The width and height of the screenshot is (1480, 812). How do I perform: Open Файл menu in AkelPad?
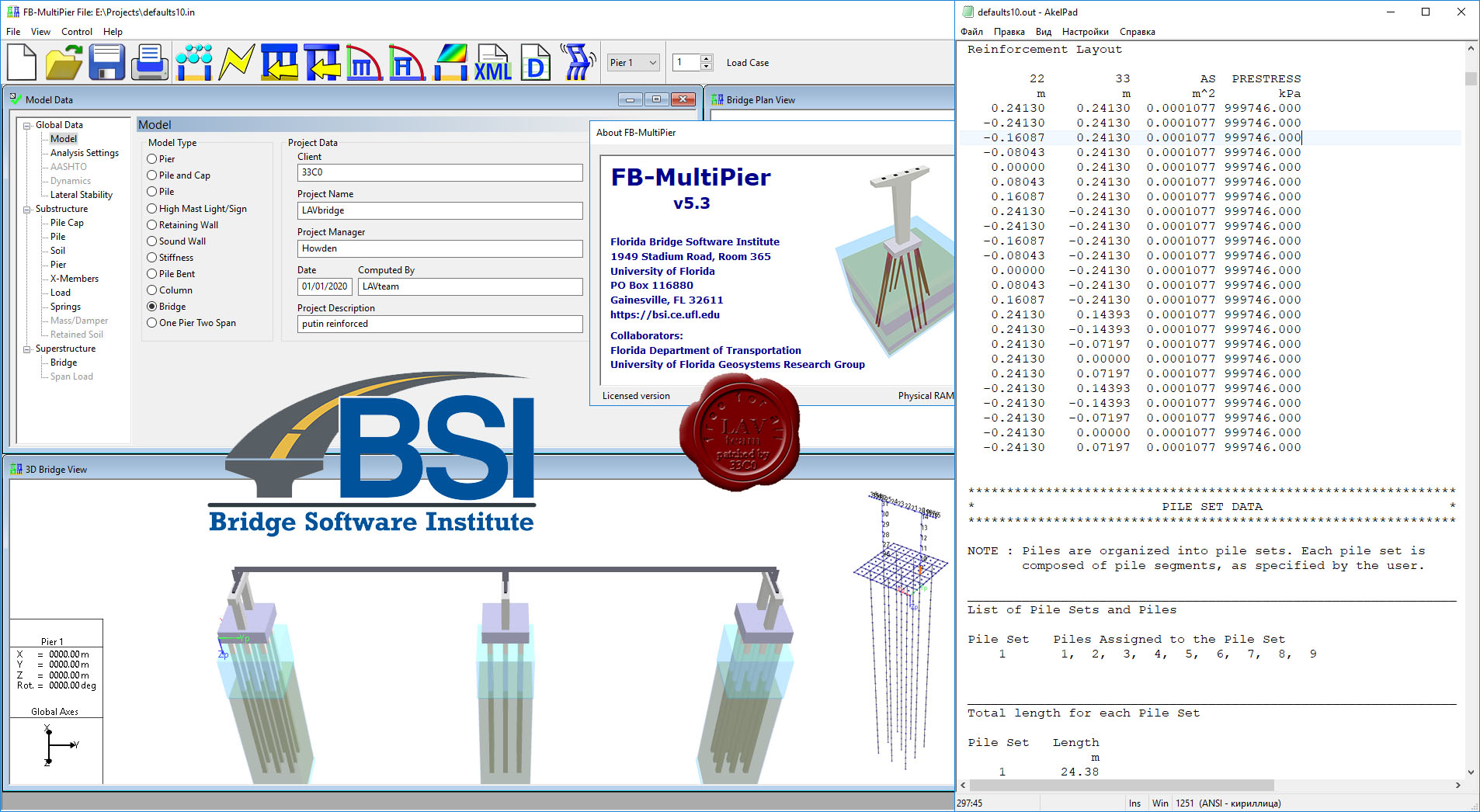pos(971,32)
